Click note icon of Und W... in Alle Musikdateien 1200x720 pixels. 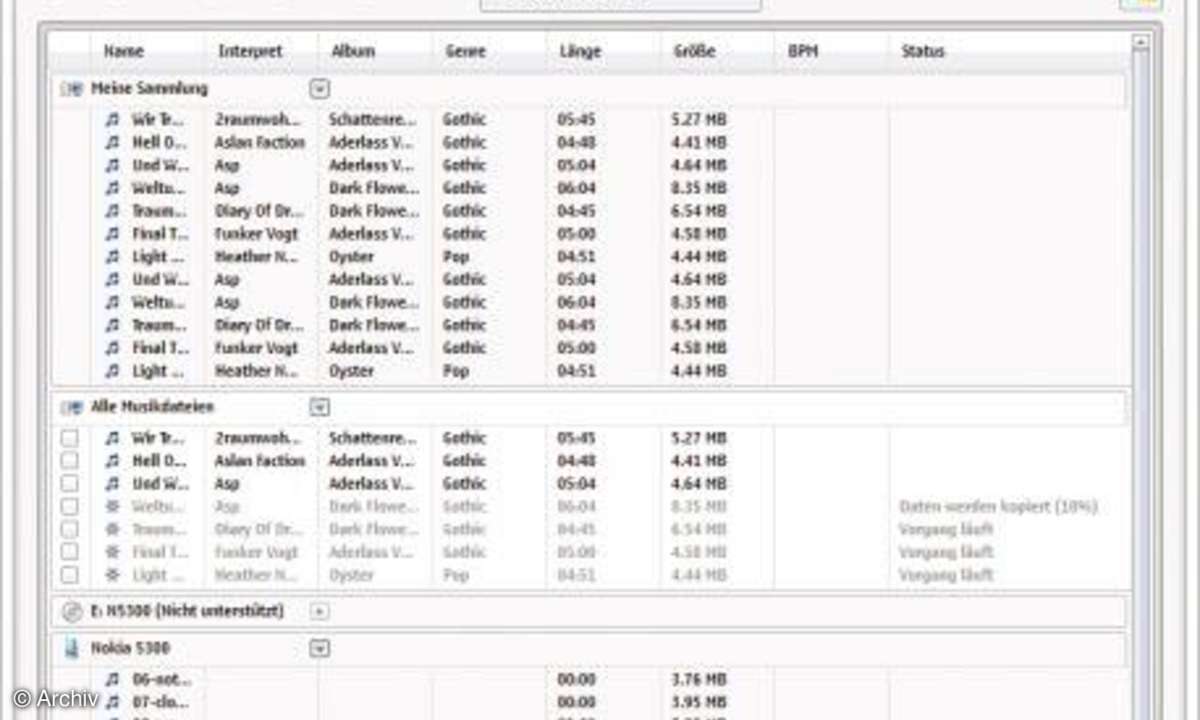[112, 484]
